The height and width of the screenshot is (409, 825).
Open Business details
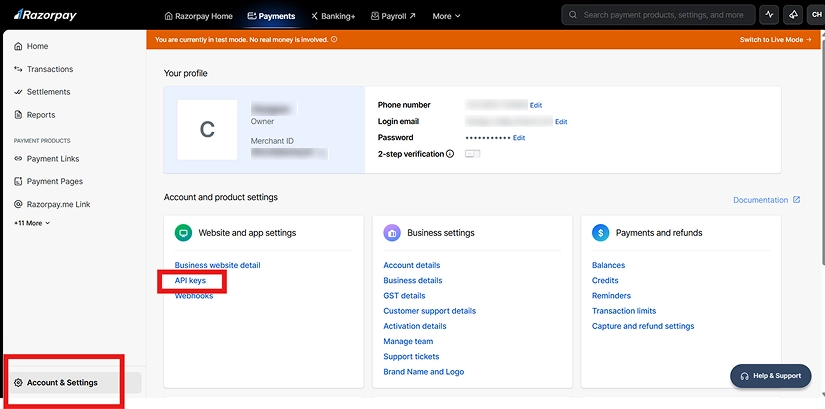point(412,281)
